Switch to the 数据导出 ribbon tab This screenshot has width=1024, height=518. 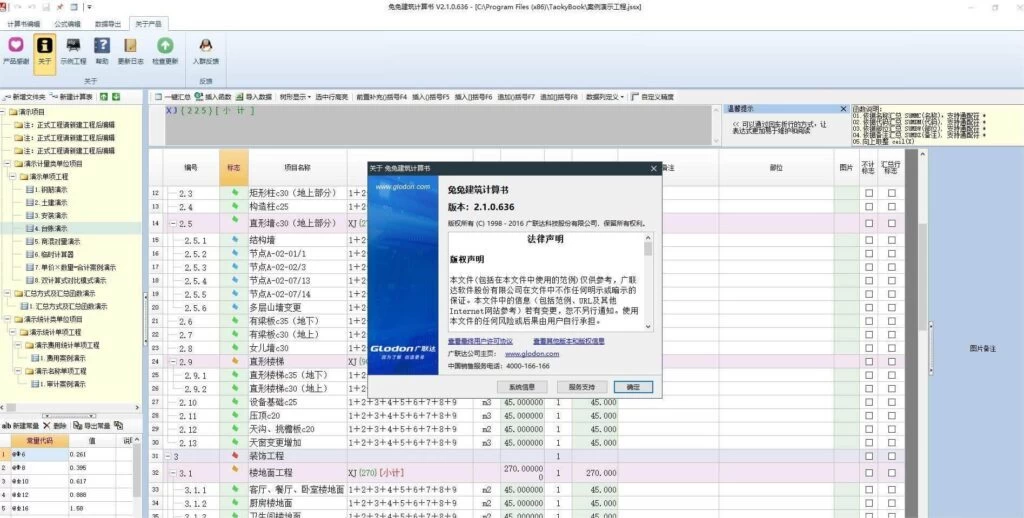click(108, 22)
